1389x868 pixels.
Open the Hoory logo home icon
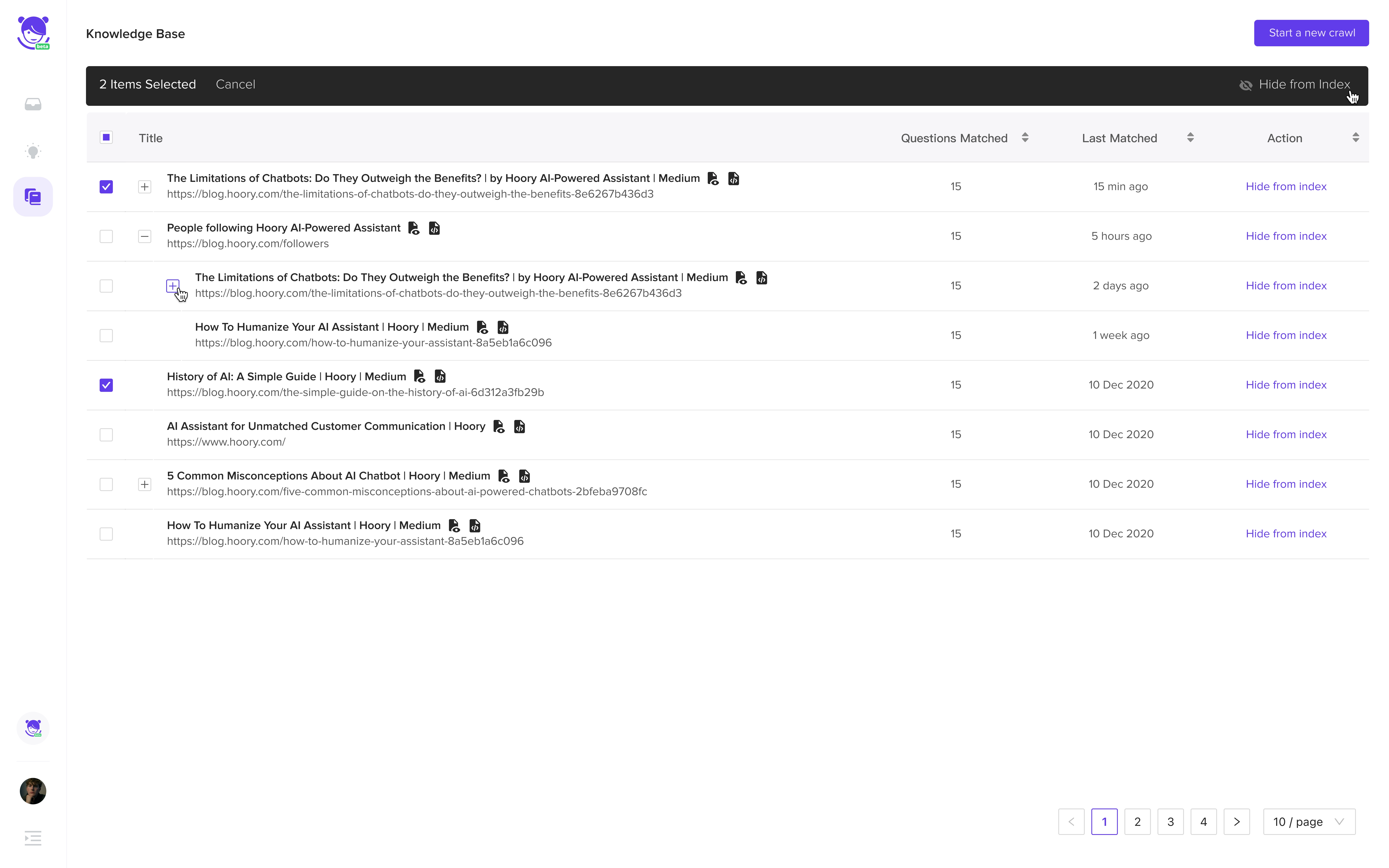tap(33, 33)
